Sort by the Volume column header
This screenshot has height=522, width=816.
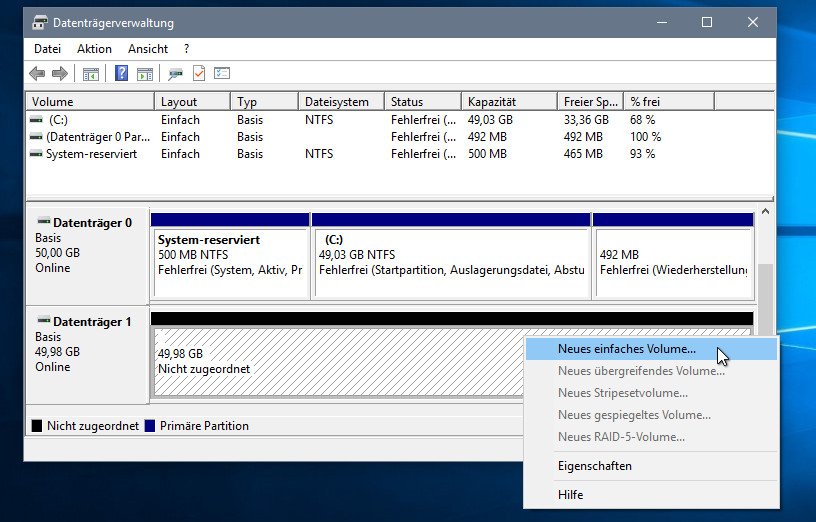(x=91, y=101)
